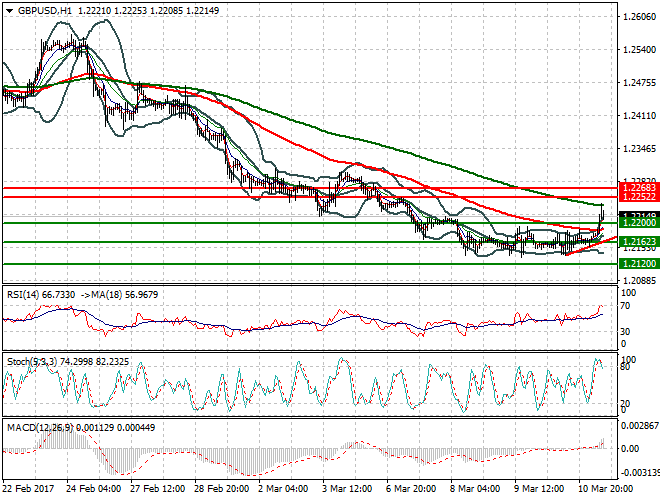Click the 8 Mar 04:00 time label
660x500 pixels.
click(475, 489)
